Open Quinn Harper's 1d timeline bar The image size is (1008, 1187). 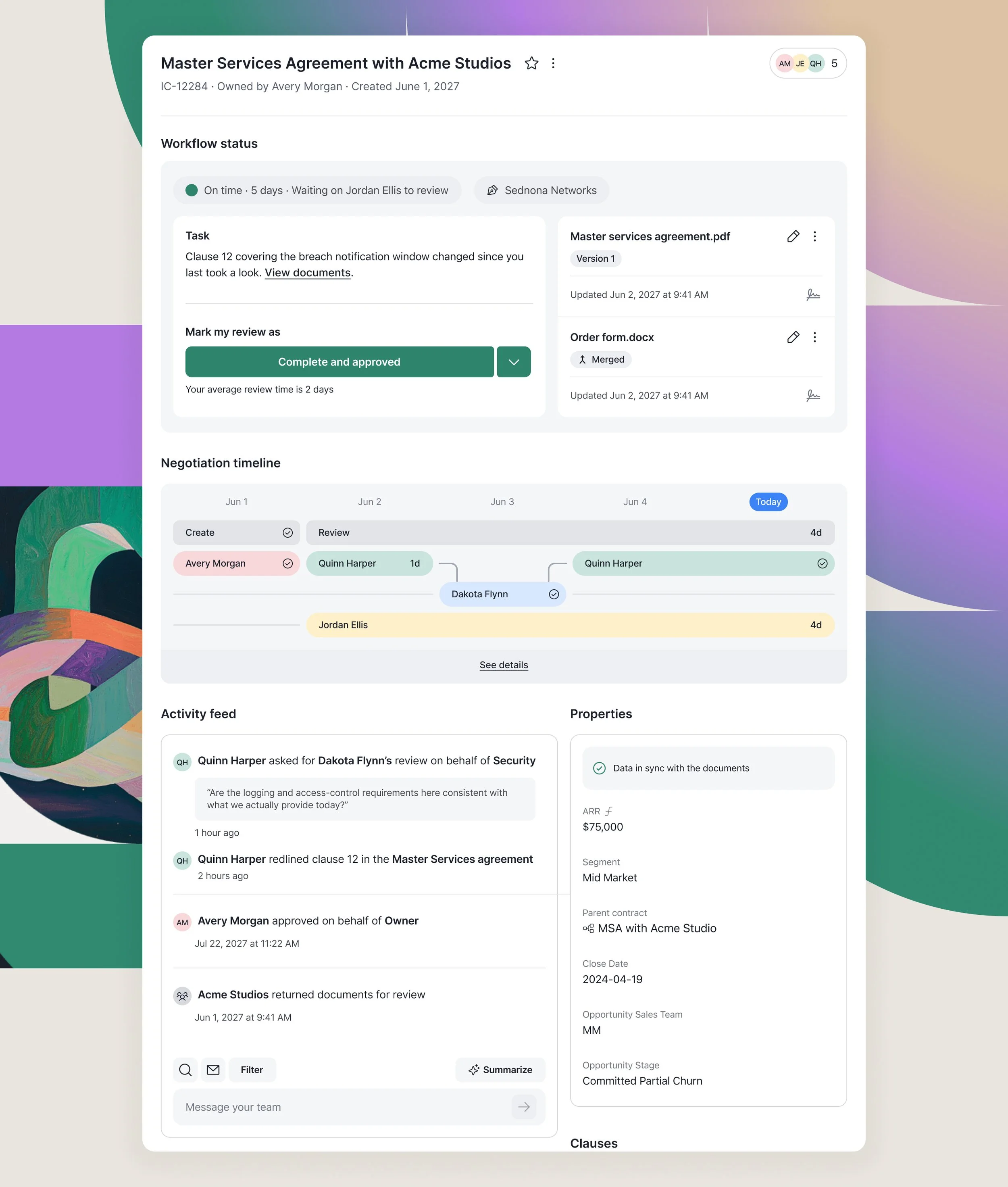[x=370, y=563]
